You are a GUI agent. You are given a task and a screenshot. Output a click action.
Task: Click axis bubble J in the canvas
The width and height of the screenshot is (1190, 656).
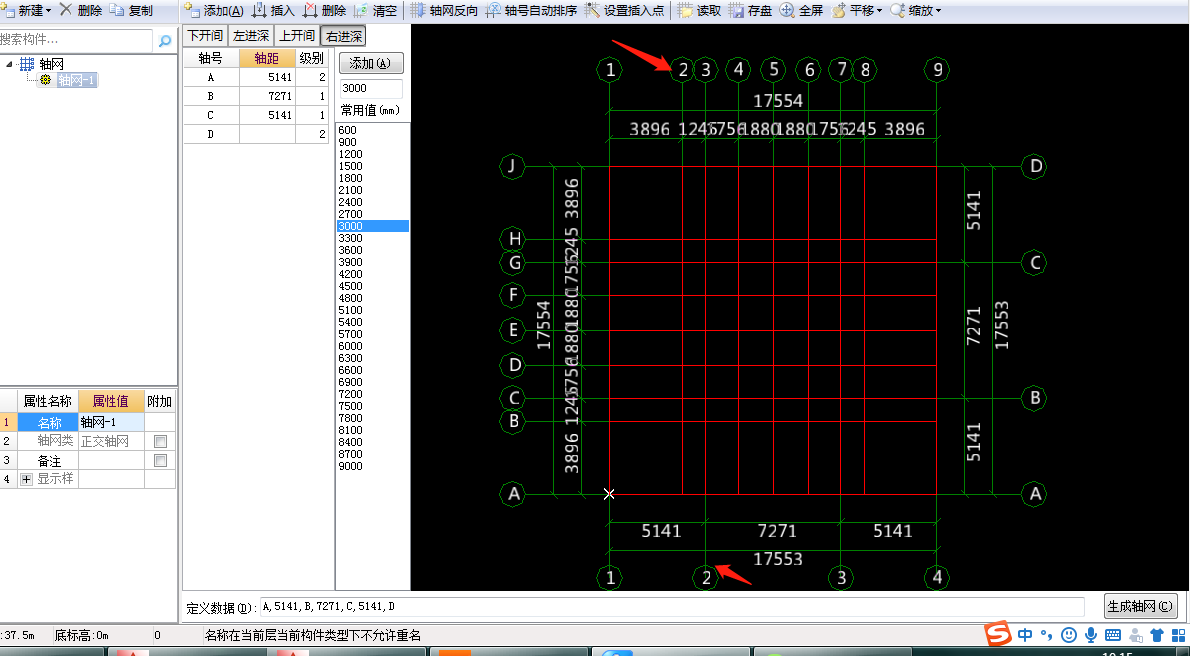click(514, 166)
